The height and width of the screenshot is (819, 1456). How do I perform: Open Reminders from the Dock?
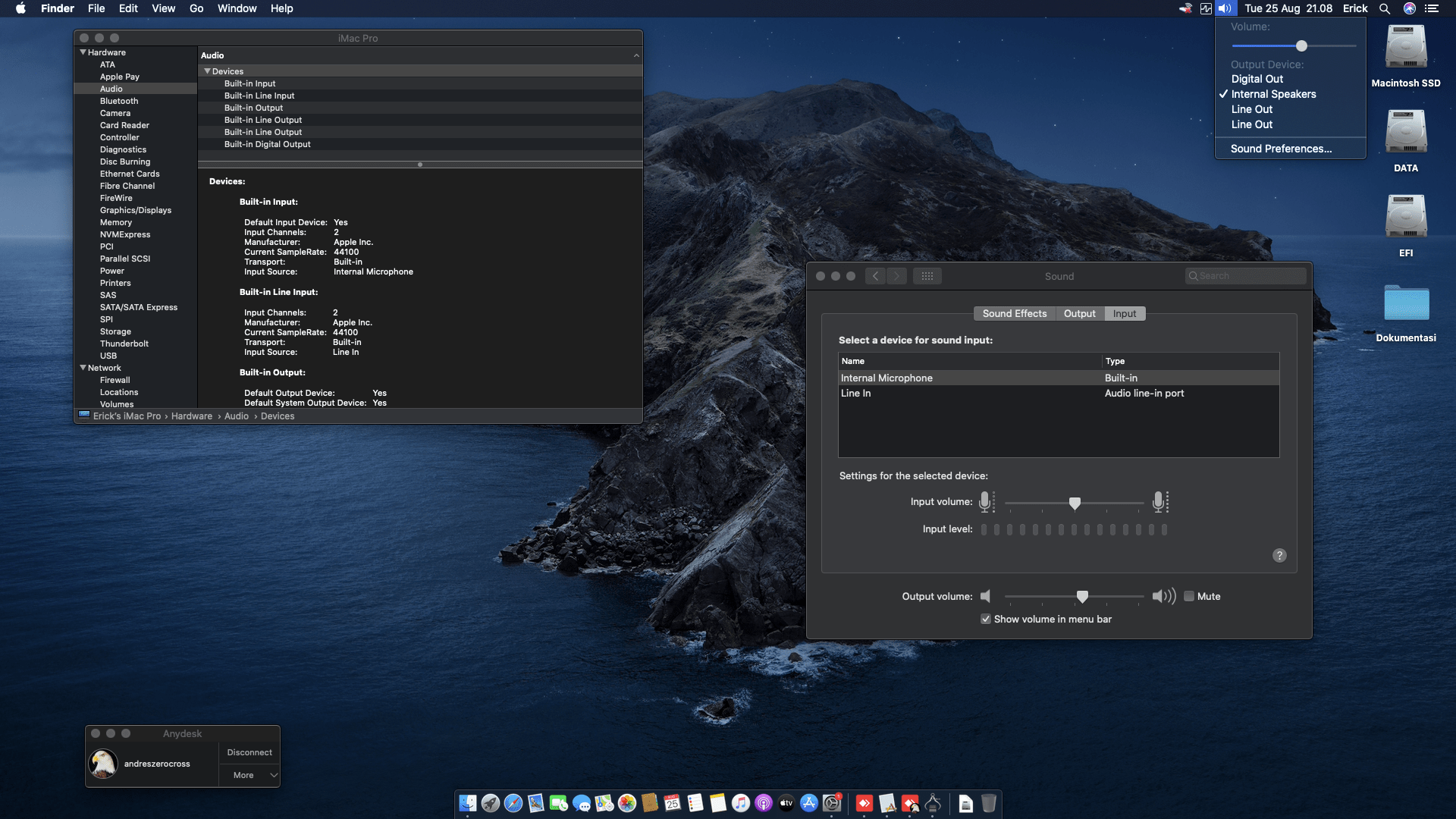(695, 803)
